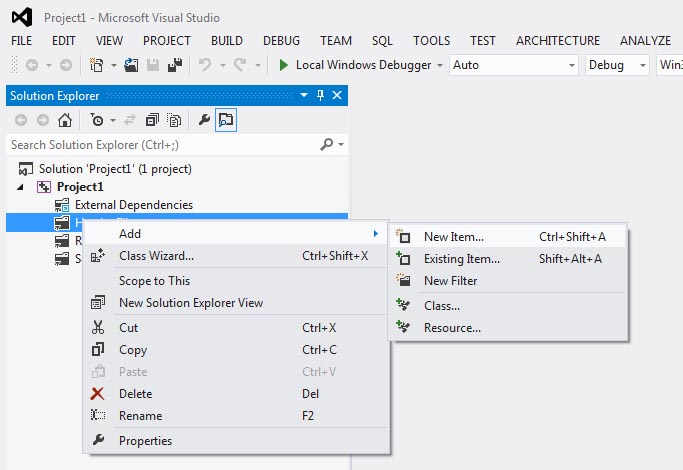Open Local Windows Debugger dropdown arrow
683x470 pixels.
[440, 66]
